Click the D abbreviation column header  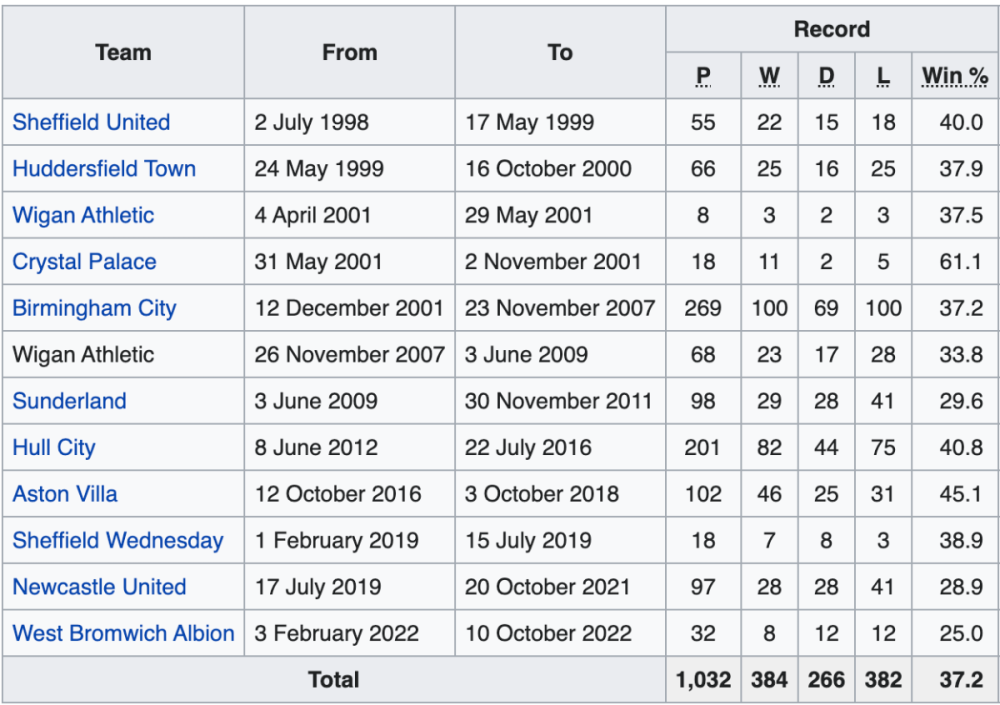point(826,76)
